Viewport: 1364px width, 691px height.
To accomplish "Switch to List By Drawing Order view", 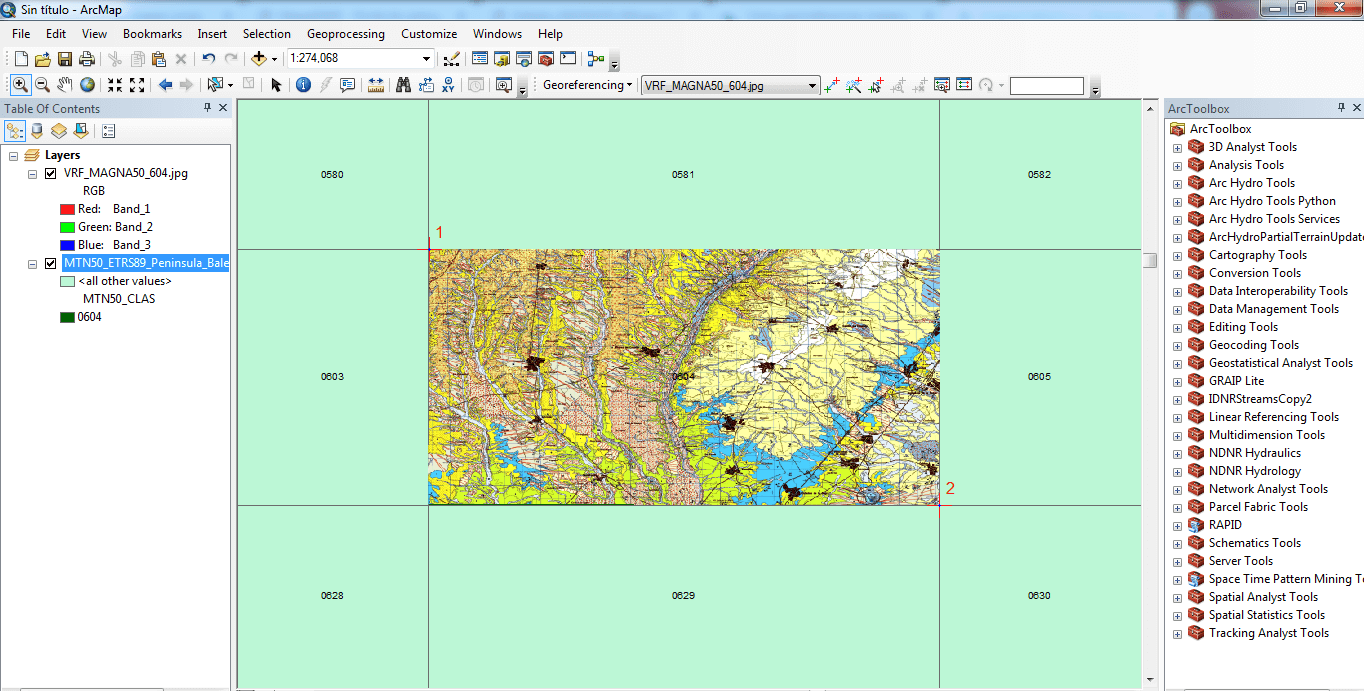I will click(15, 131).
